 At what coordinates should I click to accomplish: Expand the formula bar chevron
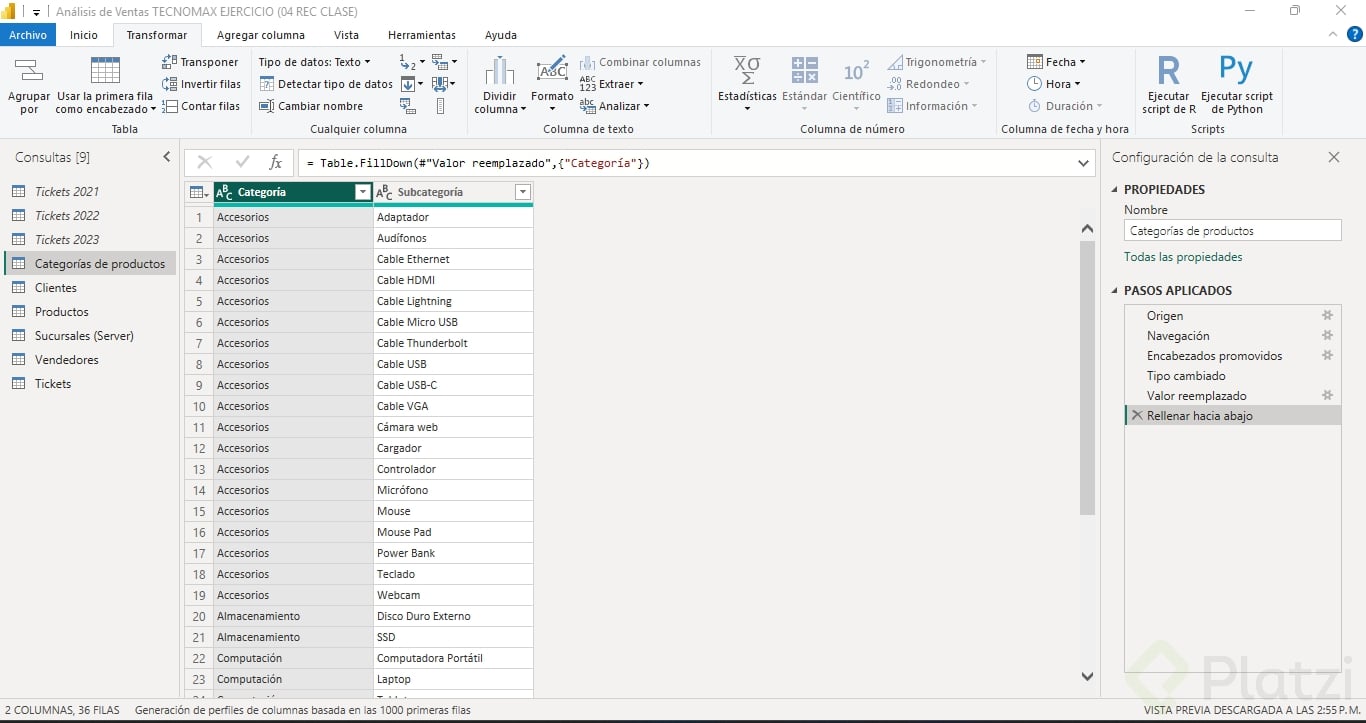[1084, 163]
